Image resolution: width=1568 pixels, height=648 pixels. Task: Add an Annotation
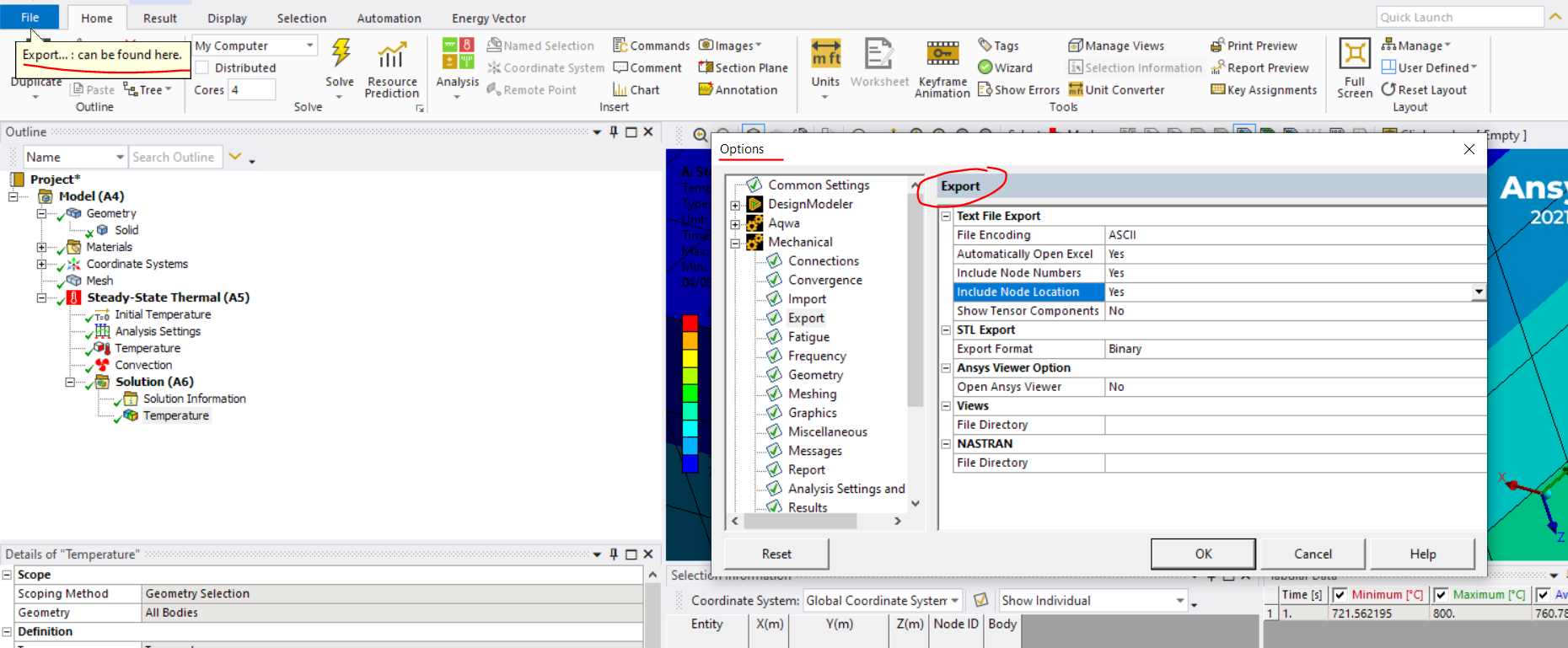[738, 89]
